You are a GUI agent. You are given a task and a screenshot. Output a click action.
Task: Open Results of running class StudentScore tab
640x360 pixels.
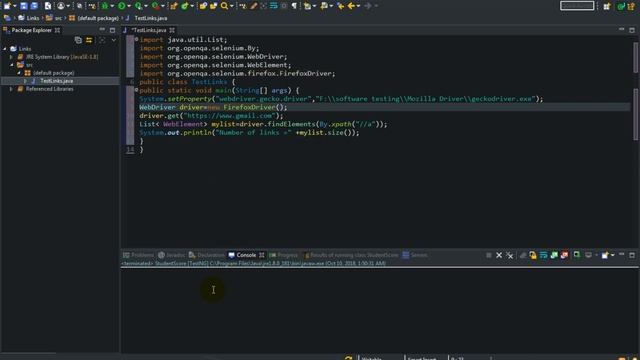pyautogui.click(x=351, y=255)
